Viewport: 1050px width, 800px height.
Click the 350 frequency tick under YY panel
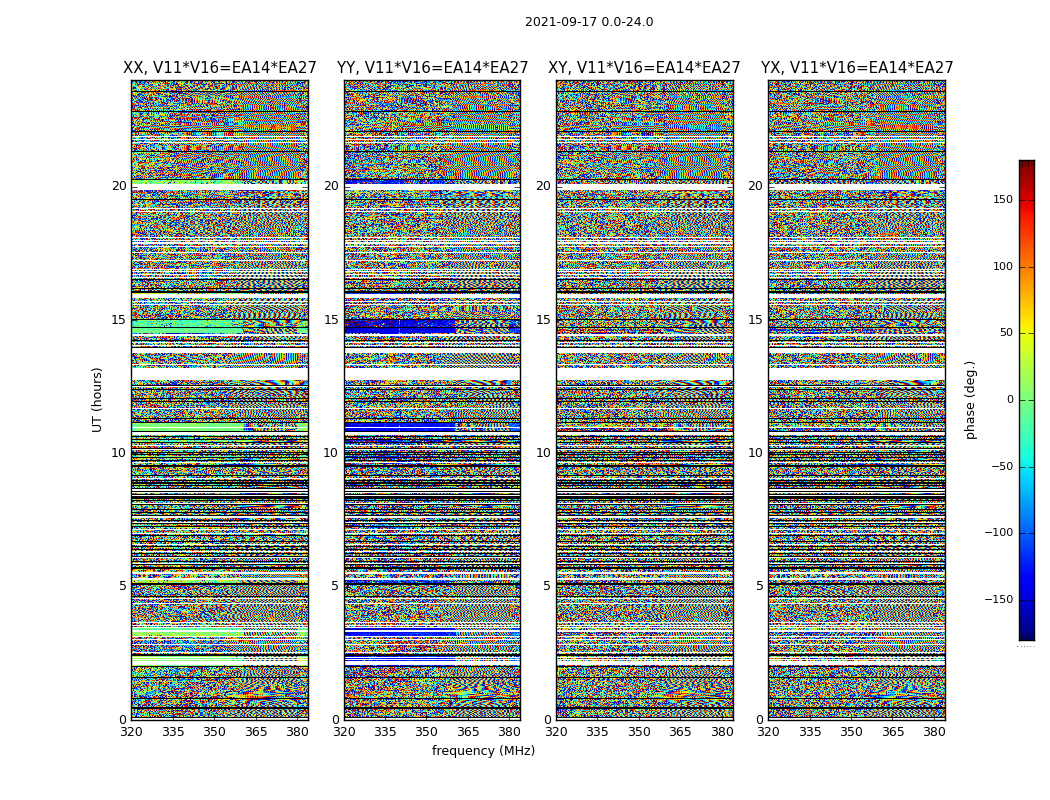[x=427, y=732]
